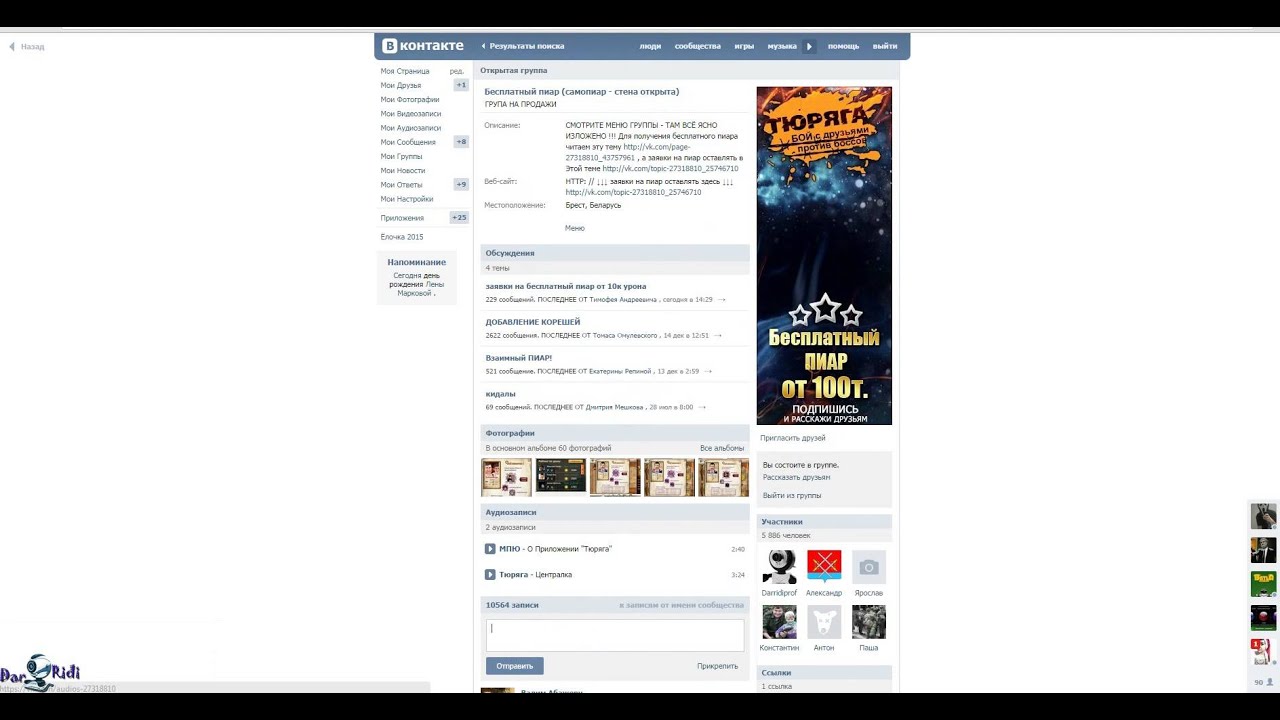Screen dimensions: 1280x720
Task: Open topic Взаимный ПИАР!
Action: [x=519, y=358]
